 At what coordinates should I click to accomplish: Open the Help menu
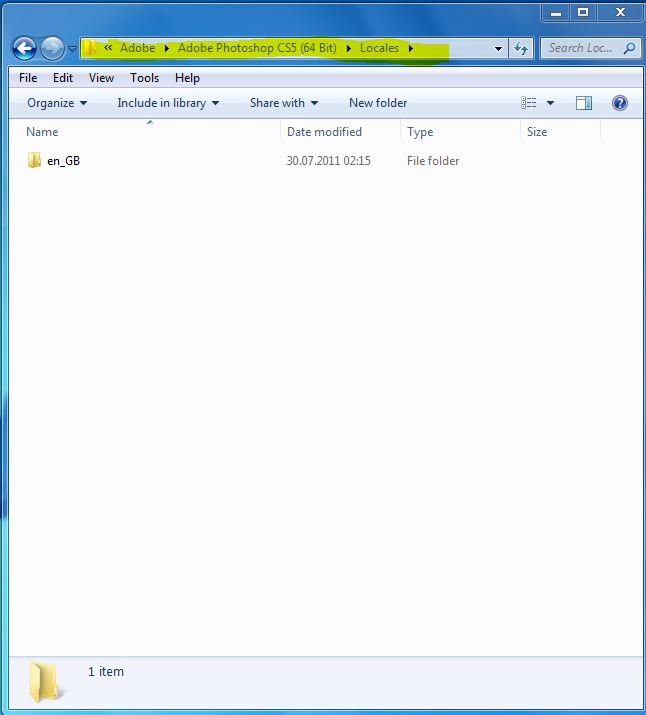(187, 78)
